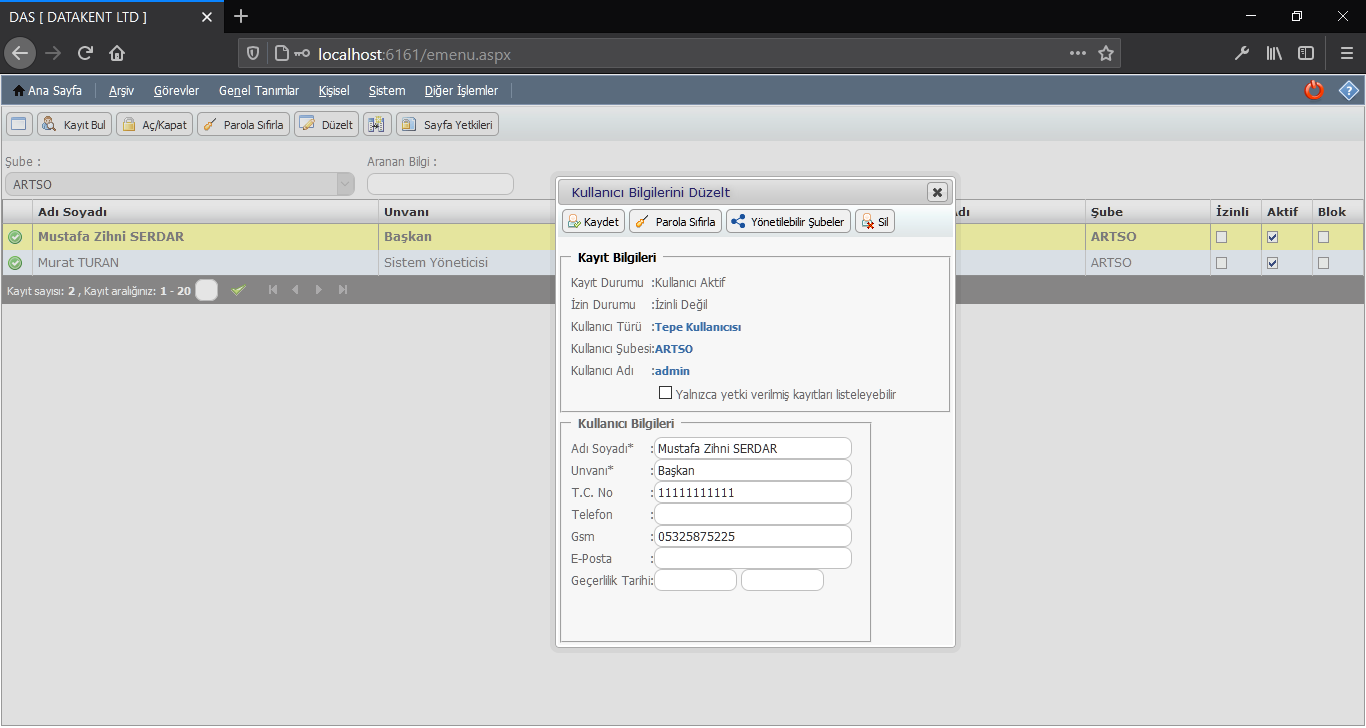Click the green checkmark in the pager bar
Screen dimensions: 1366x728
point(238,290)
